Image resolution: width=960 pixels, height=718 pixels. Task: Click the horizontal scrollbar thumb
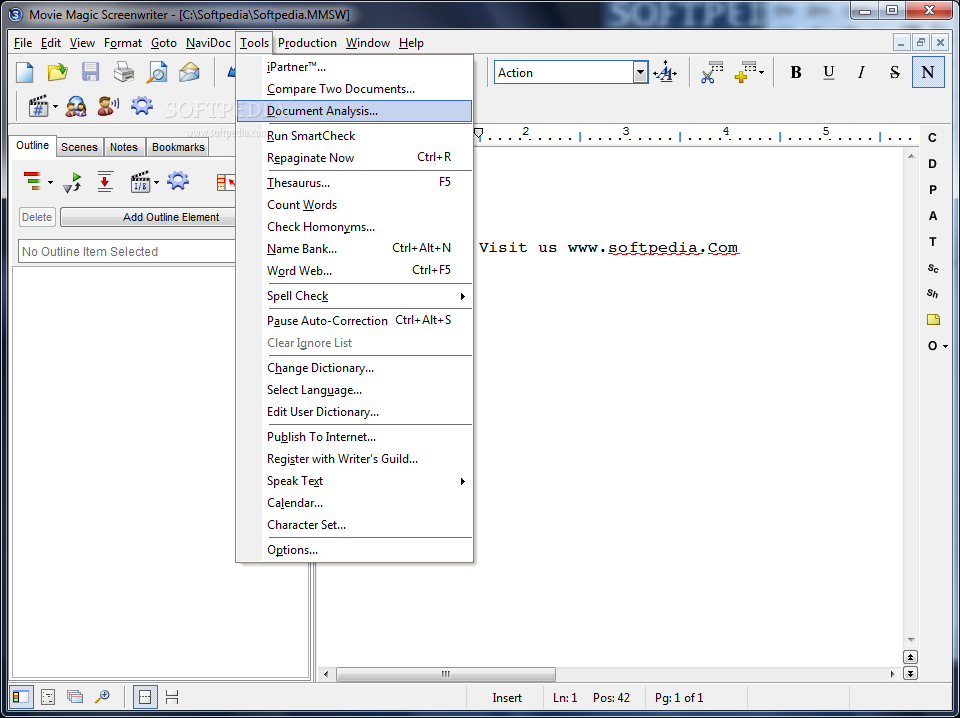coord(446,674)
